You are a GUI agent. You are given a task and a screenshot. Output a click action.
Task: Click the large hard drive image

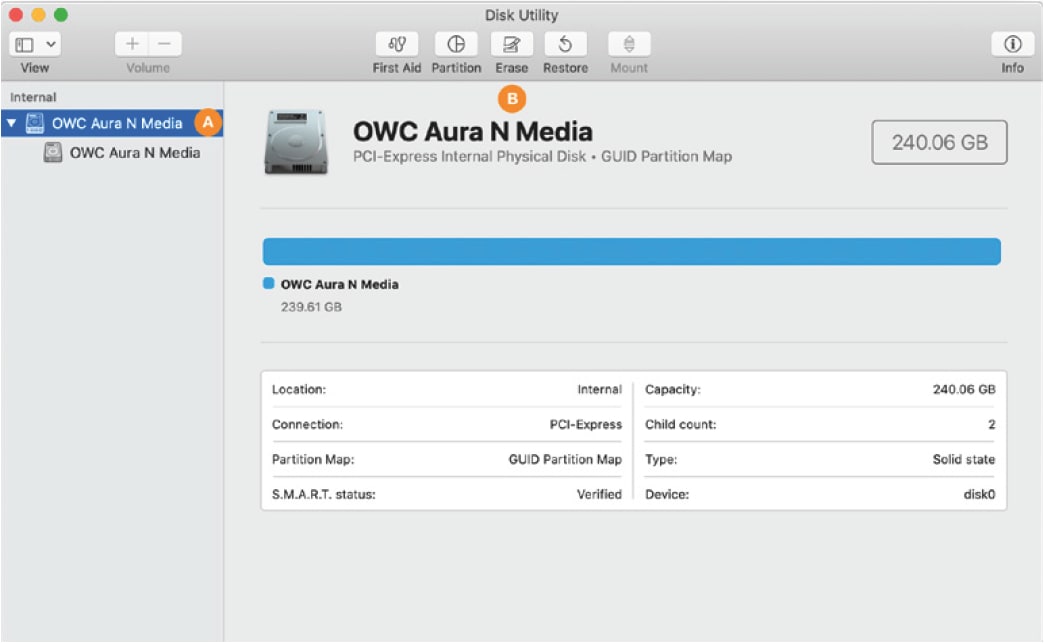tap(295, 142)
